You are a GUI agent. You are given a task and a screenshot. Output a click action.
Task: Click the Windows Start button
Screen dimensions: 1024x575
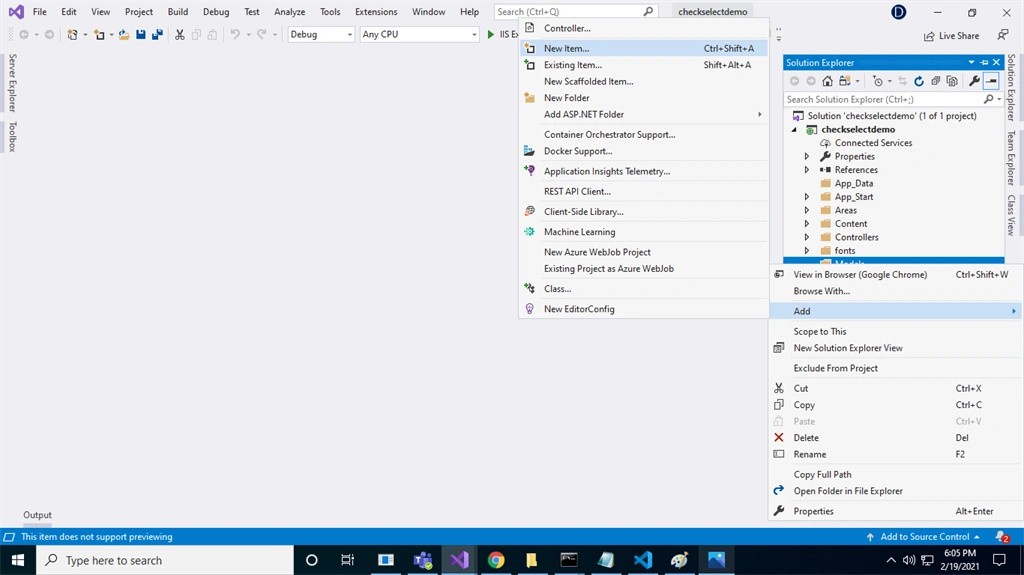pos(18,560)
